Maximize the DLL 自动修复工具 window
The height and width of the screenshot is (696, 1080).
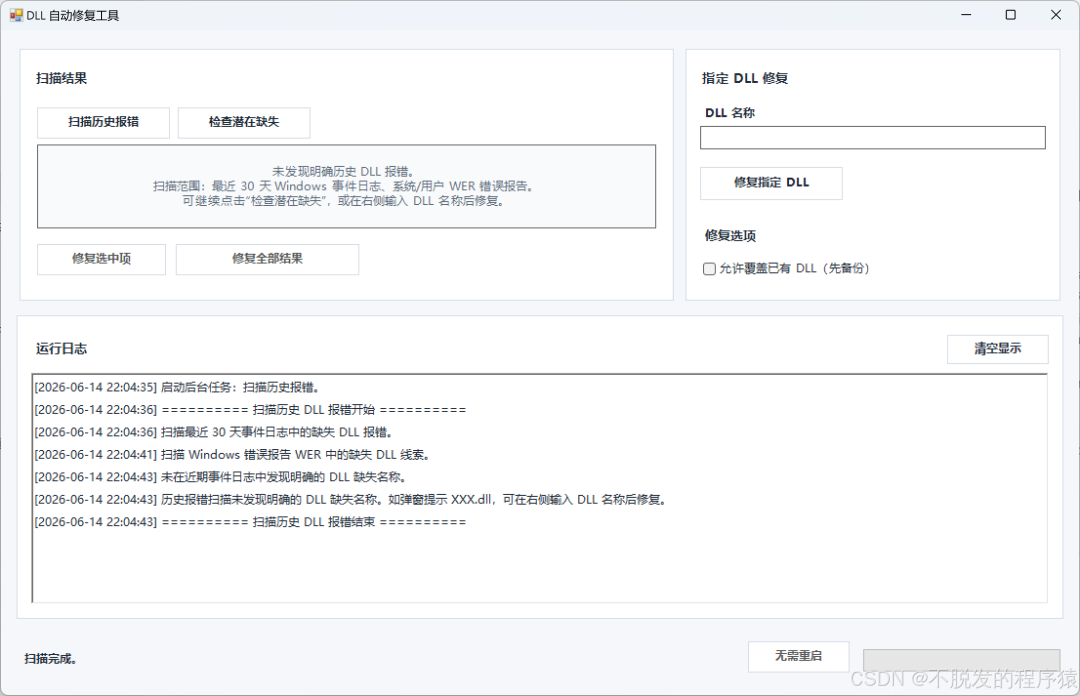point(1010,14)
